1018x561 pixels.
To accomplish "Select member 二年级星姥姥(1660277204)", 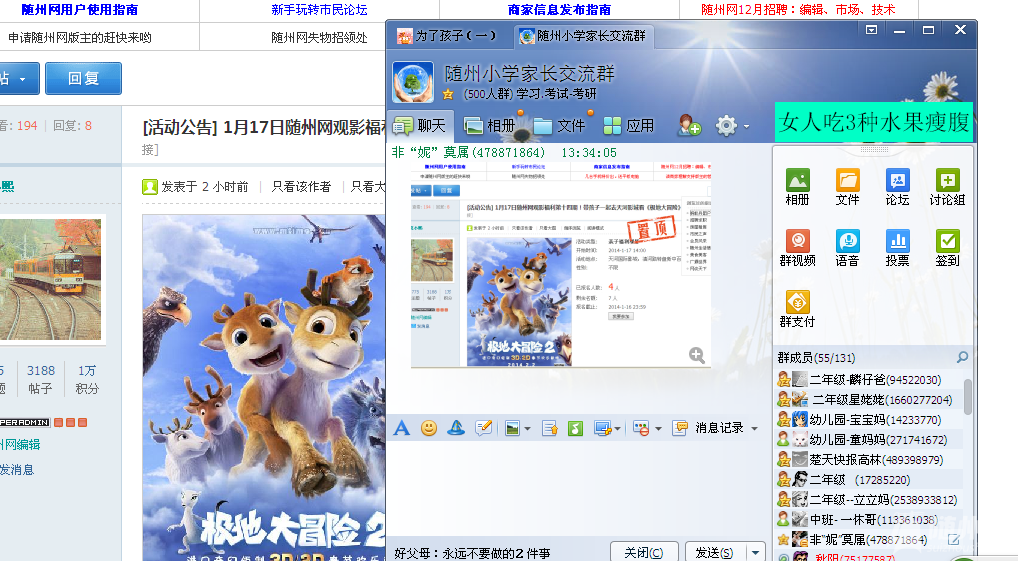I will pyautogui.click(x=869, y=400).
